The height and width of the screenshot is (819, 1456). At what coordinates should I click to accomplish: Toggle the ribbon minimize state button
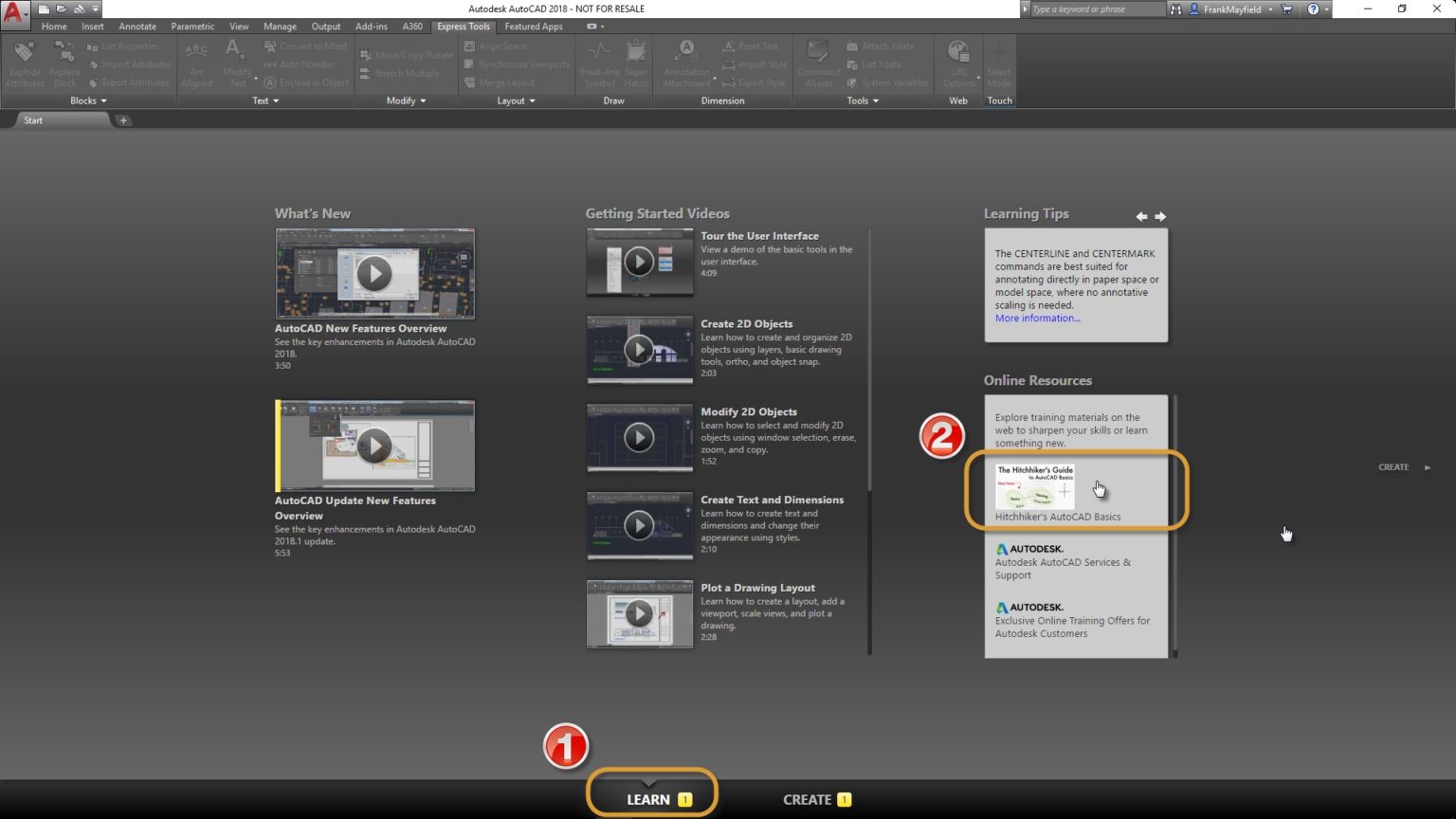(591, 27)
